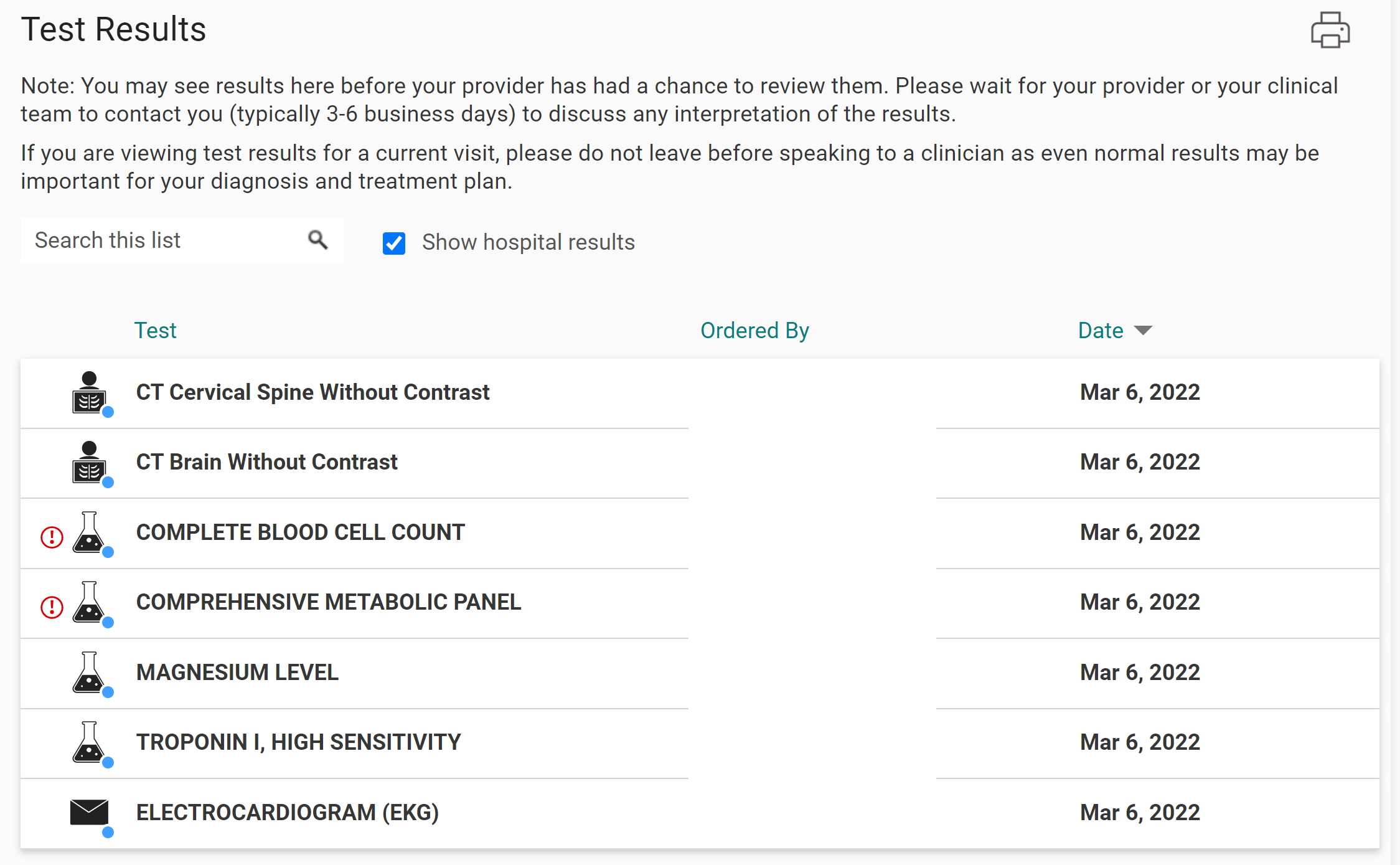The height and width of the screenshot is (865, 1400).
Task: Open COMPREHENSIVE METABOLIC PANEL result
Action: click(328, 602)
